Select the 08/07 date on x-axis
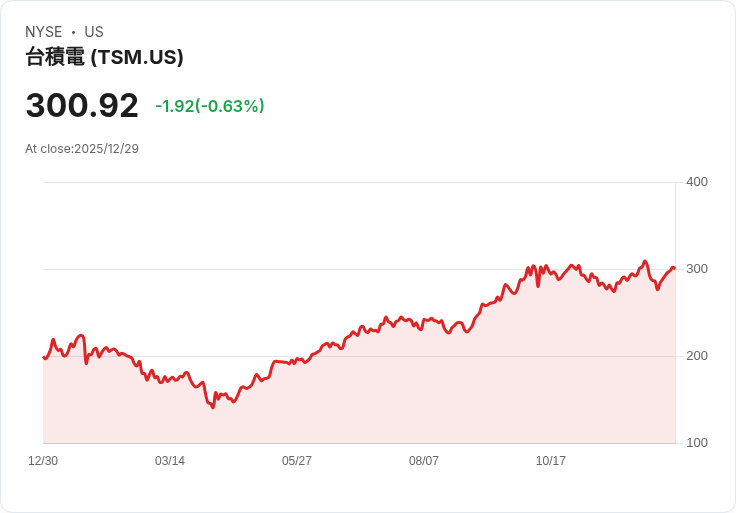This screenshot has width=736, height=513. coord(424,461)
